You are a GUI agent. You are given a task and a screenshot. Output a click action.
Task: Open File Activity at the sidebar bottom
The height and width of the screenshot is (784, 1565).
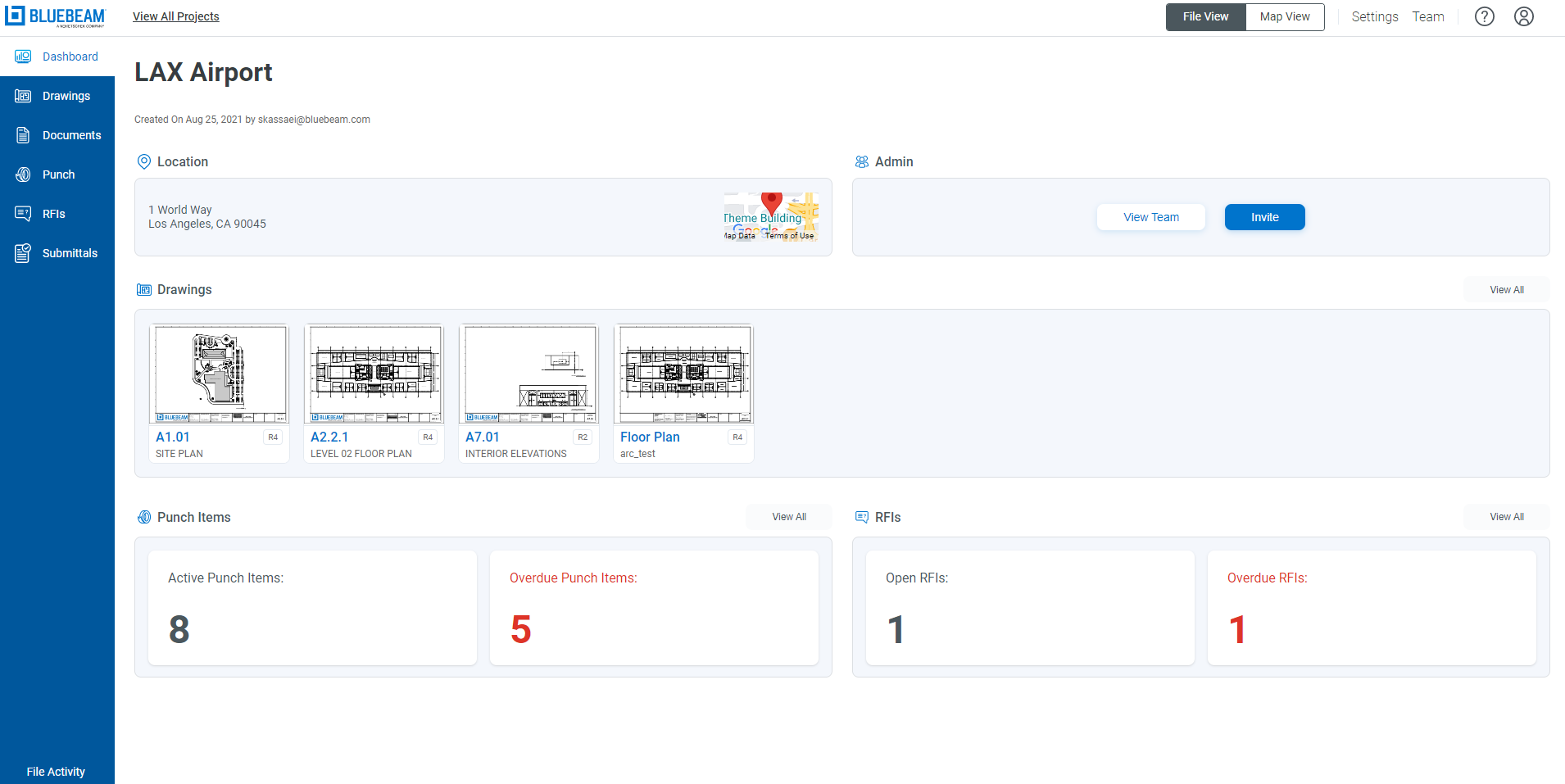click(x=56, y=772)
